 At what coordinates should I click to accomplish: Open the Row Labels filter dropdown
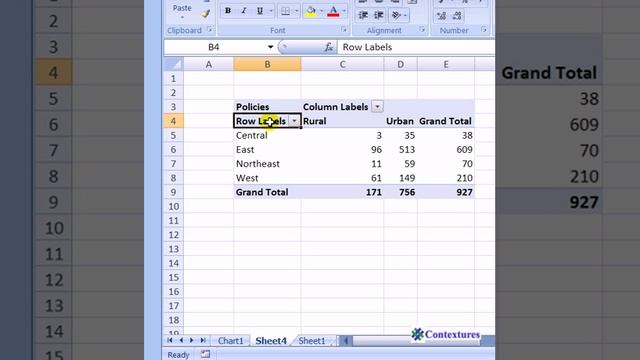[294, 121]
